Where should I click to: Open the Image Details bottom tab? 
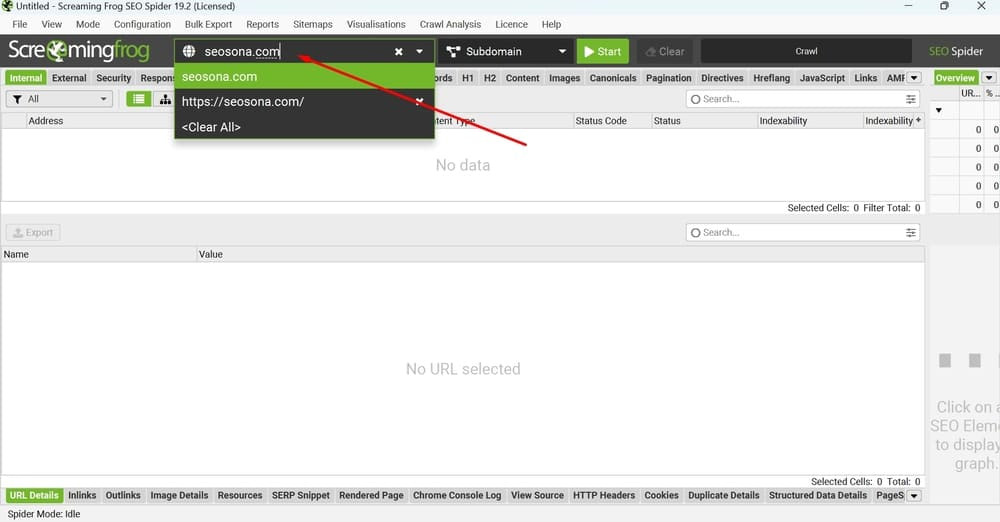pos(179,495)
